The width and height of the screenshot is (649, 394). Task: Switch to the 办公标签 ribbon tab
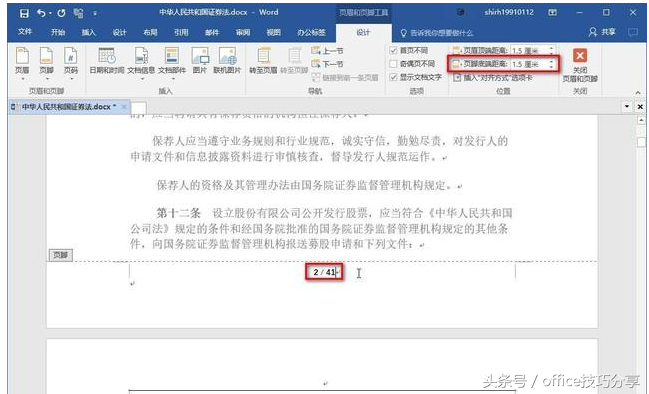pyautogui.click(x=311, y=32)
